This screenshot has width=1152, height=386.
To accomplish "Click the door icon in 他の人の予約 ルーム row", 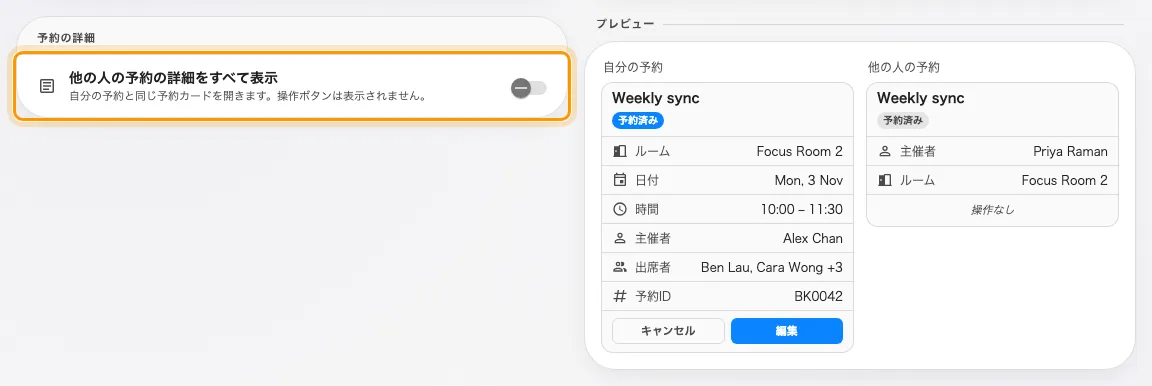I will pos(885,180).
